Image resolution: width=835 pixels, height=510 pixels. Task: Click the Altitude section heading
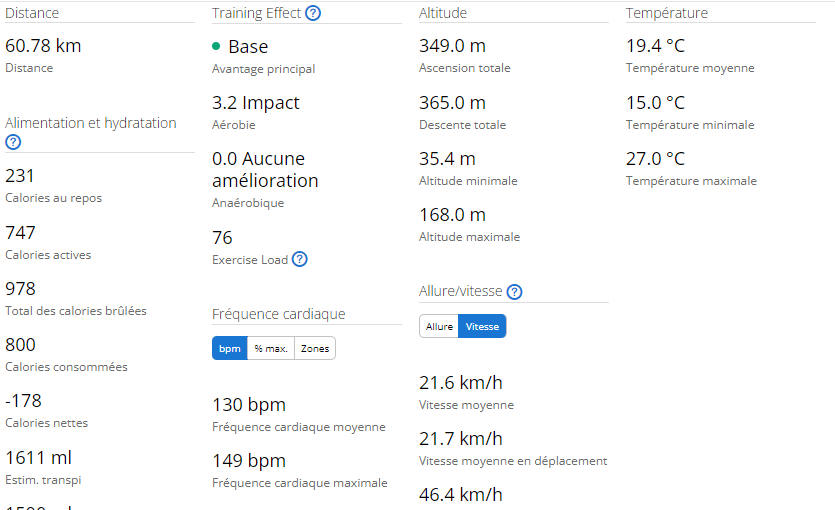pos(442,13)
